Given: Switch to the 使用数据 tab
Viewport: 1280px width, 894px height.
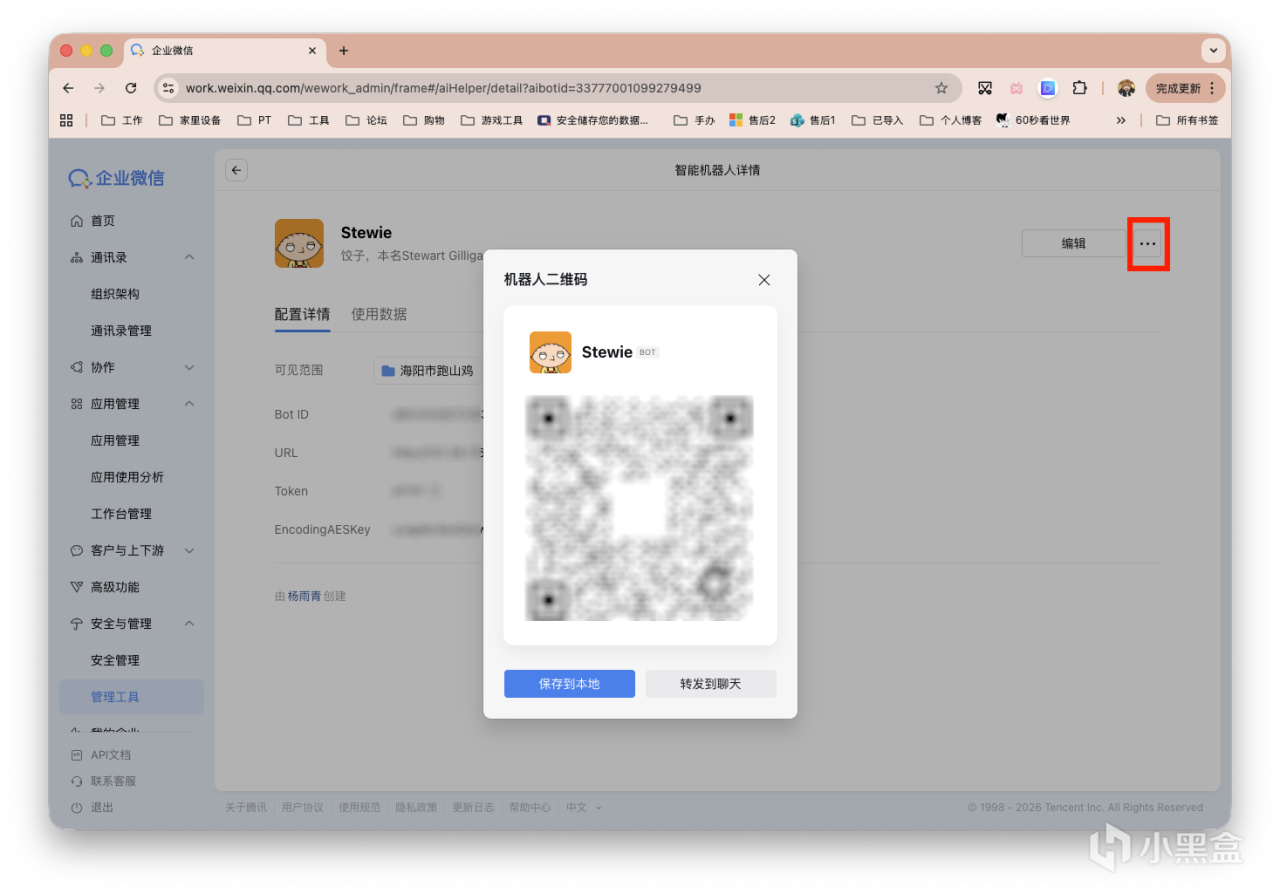Looking at the screenshot, I should pyautogui.click(x=379, y=314).
